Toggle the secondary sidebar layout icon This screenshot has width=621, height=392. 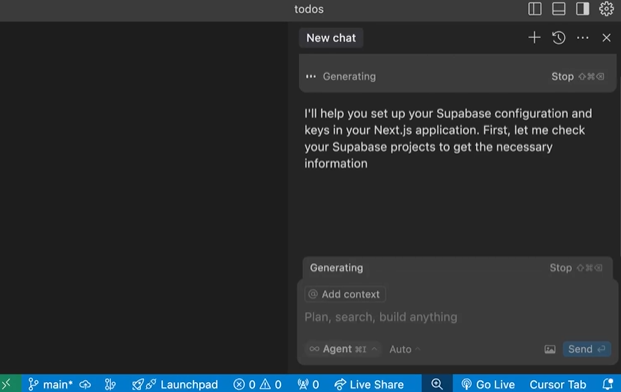click(582, 9)
